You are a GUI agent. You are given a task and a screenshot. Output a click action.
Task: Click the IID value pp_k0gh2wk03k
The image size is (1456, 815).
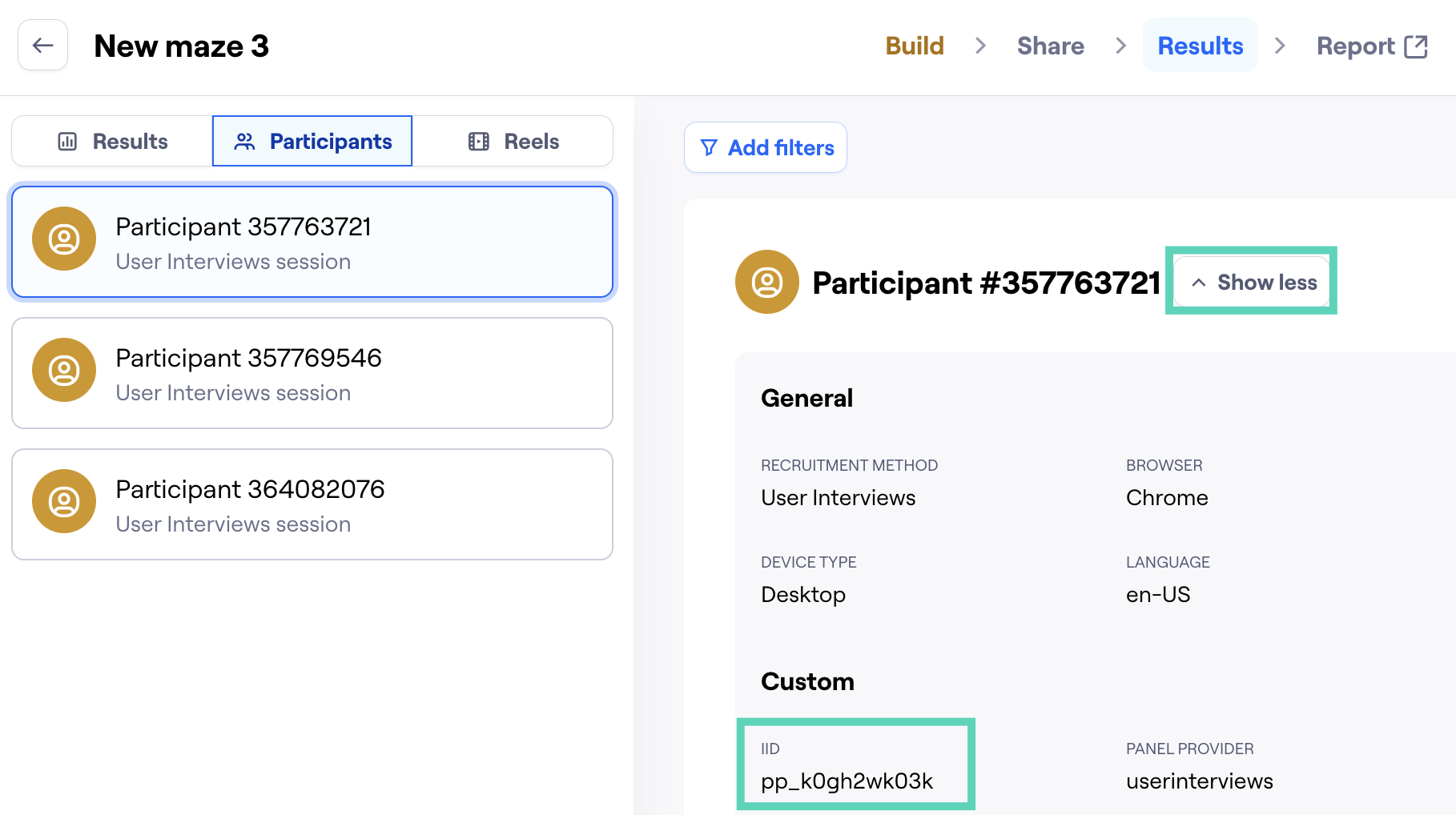(x=847, y=781)
